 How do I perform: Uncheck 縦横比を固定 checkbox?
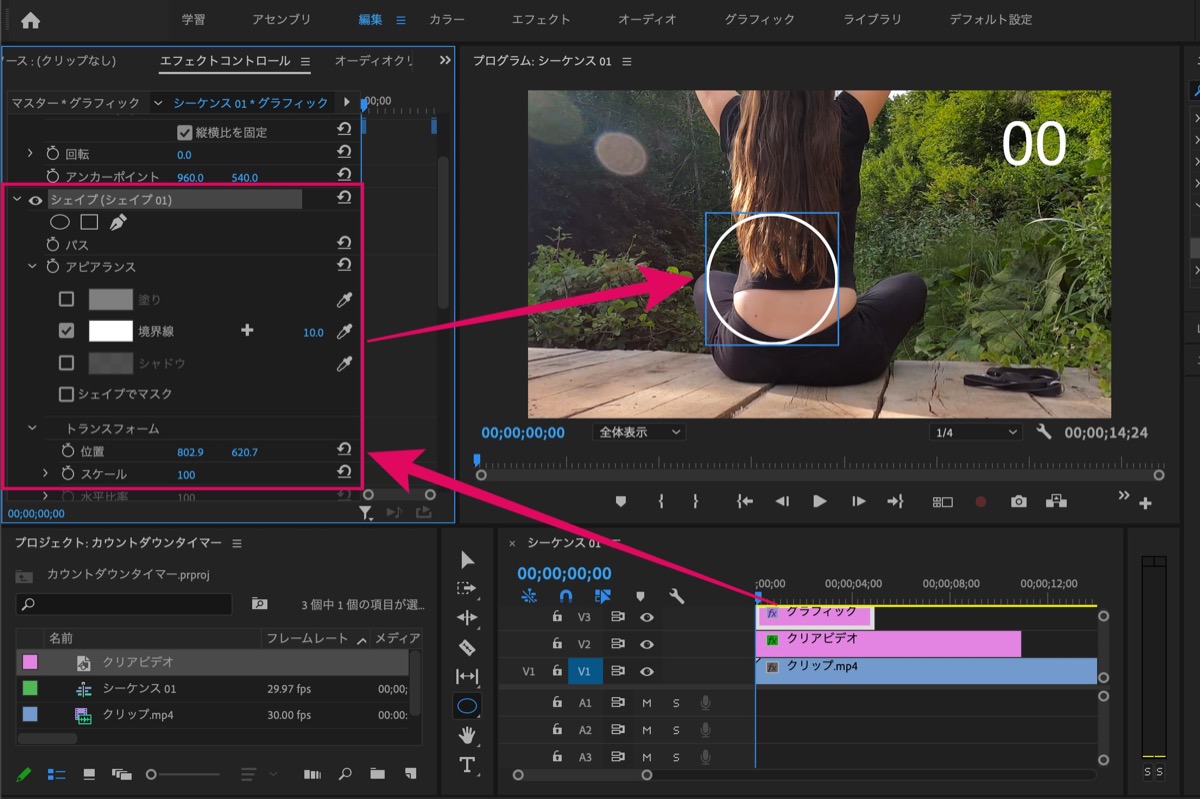[x=184, y=132]
